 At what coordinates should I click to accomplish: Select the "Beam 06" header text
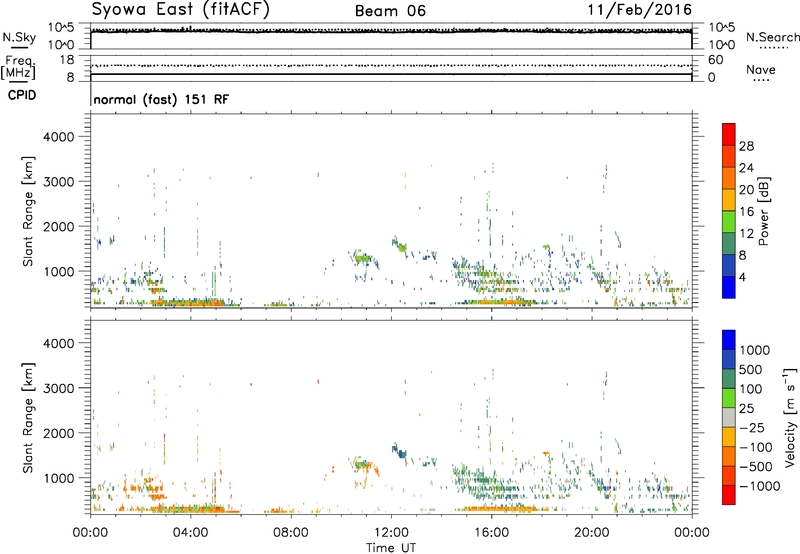coord(390,11)
